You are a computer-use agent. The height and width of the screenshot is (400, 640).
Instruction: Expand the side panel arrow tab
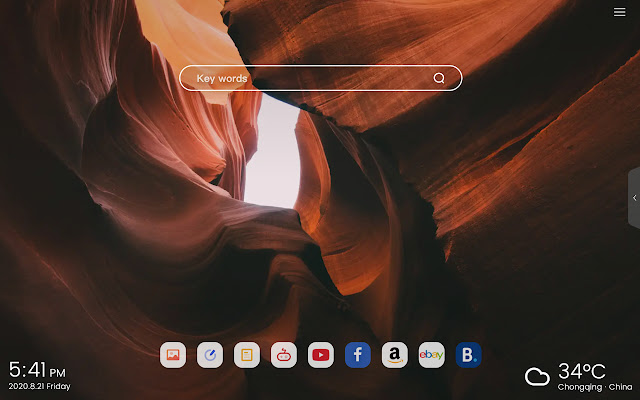click(x=634, y=198)
